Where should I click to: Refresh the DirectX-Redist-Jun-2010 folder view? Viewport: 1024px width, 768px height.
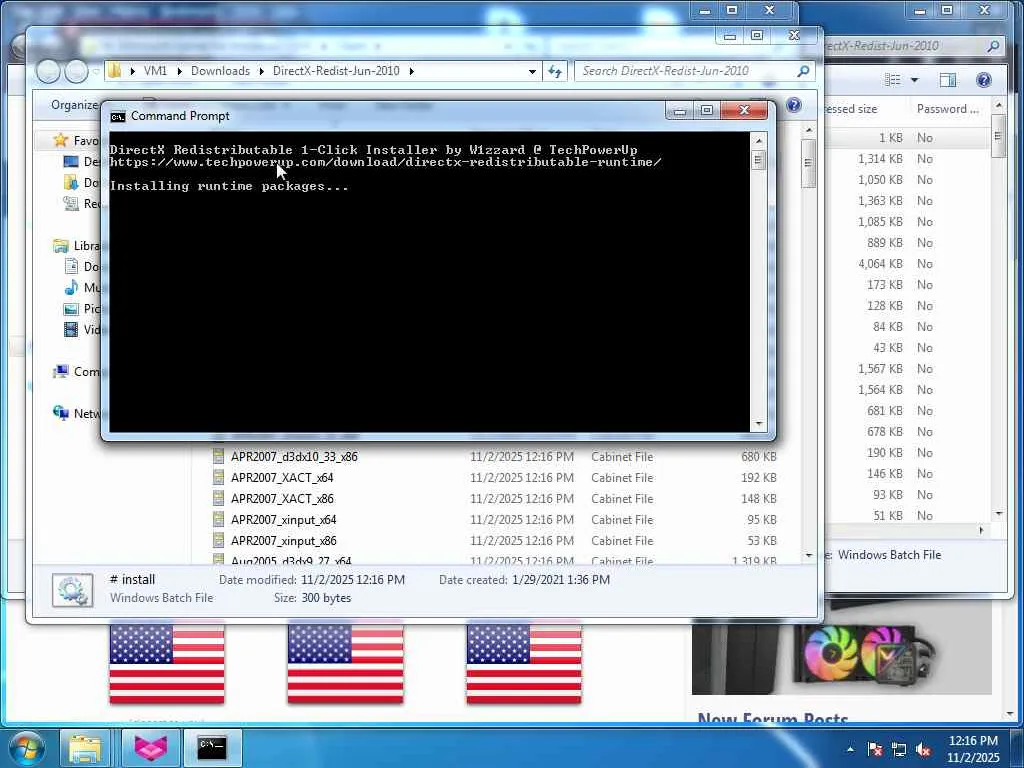coord(555,71)
